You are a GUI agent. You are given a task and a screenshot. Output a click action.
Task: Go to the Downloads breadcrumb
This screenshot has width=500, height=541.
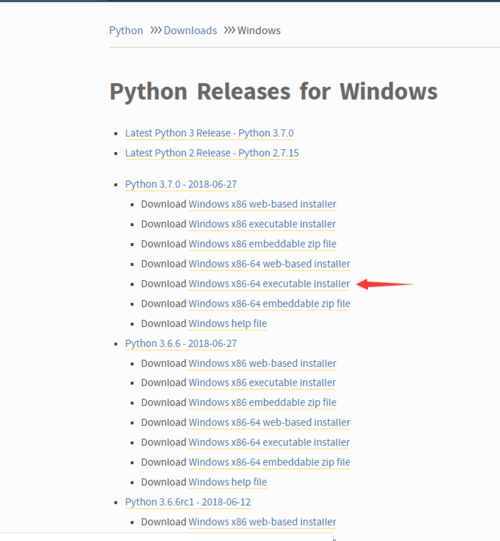point(190,30)
